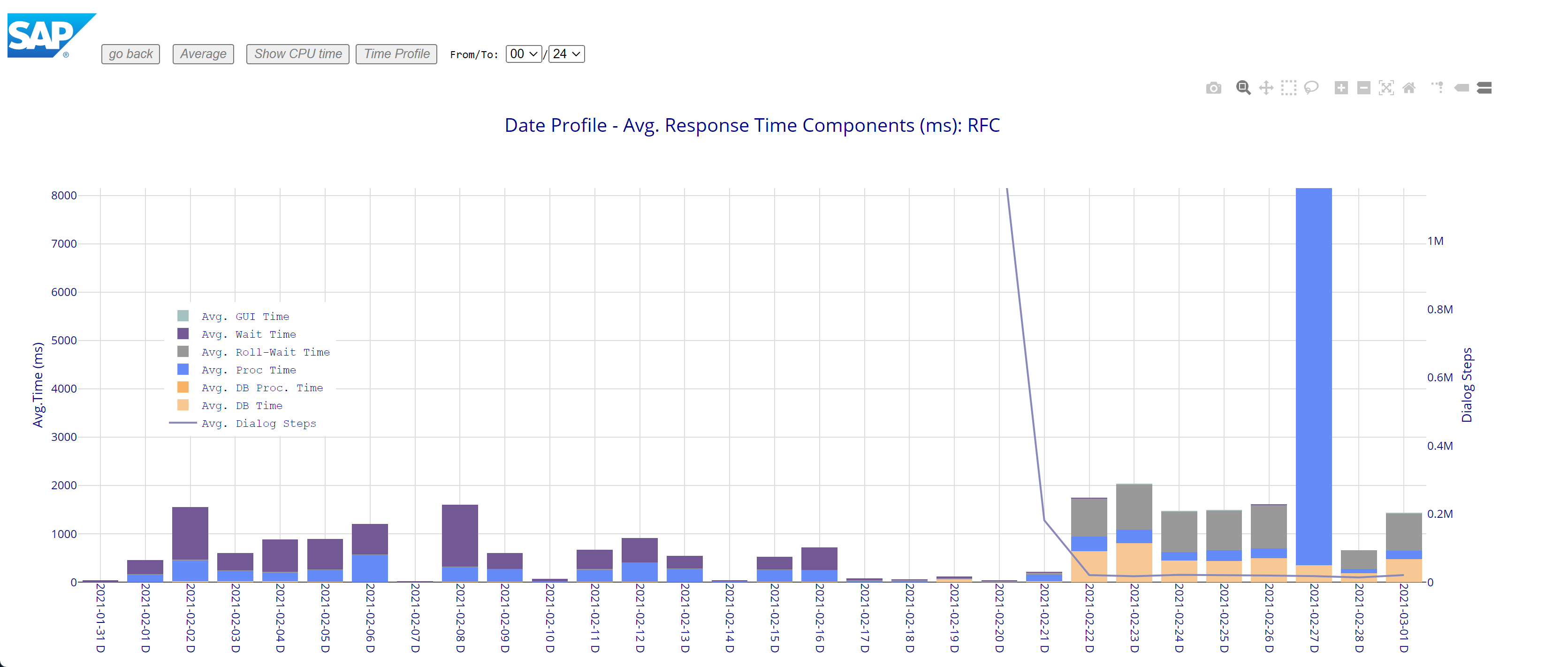Show closest data on hover icon

pyautogui.click(x=1461, y=88)
